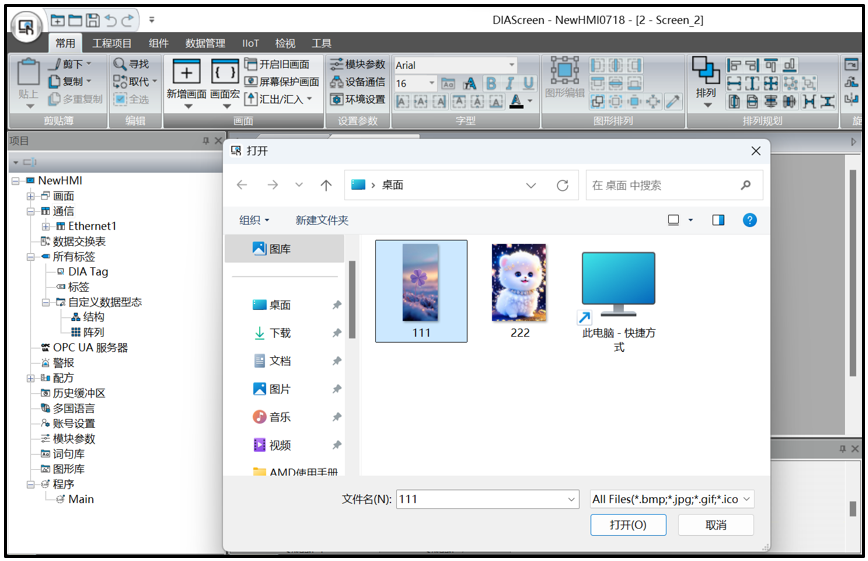The height and width of the screenshot is (561, 868).
Task: Click the font color A swatch
Action: (x=516, y=101)
